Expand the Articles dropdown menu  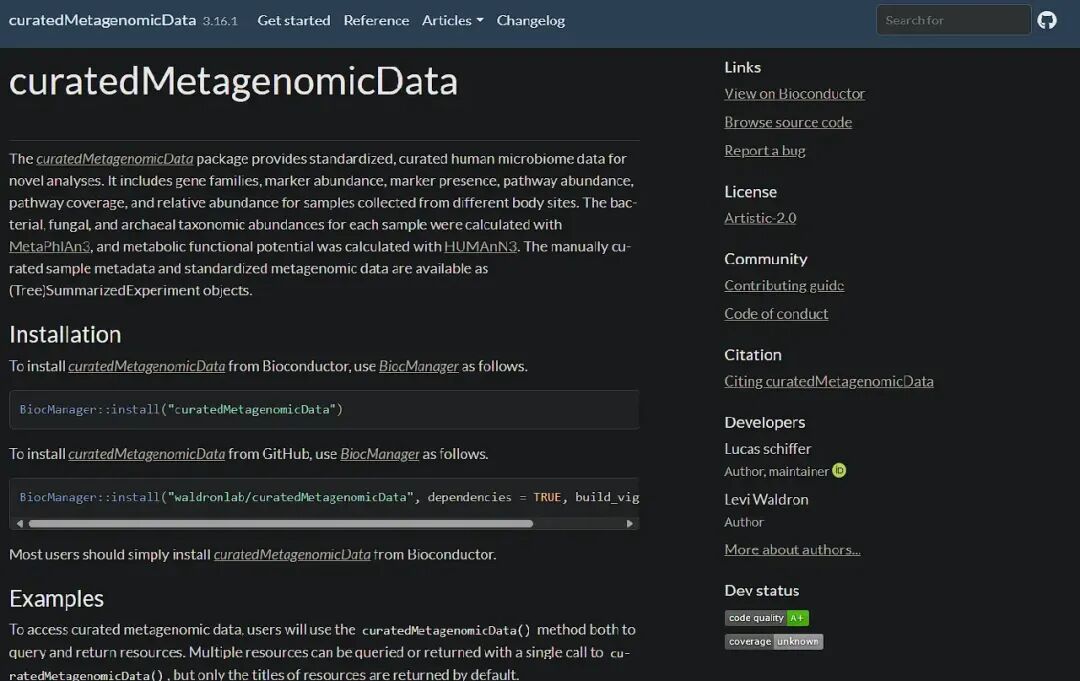[453, 21]
